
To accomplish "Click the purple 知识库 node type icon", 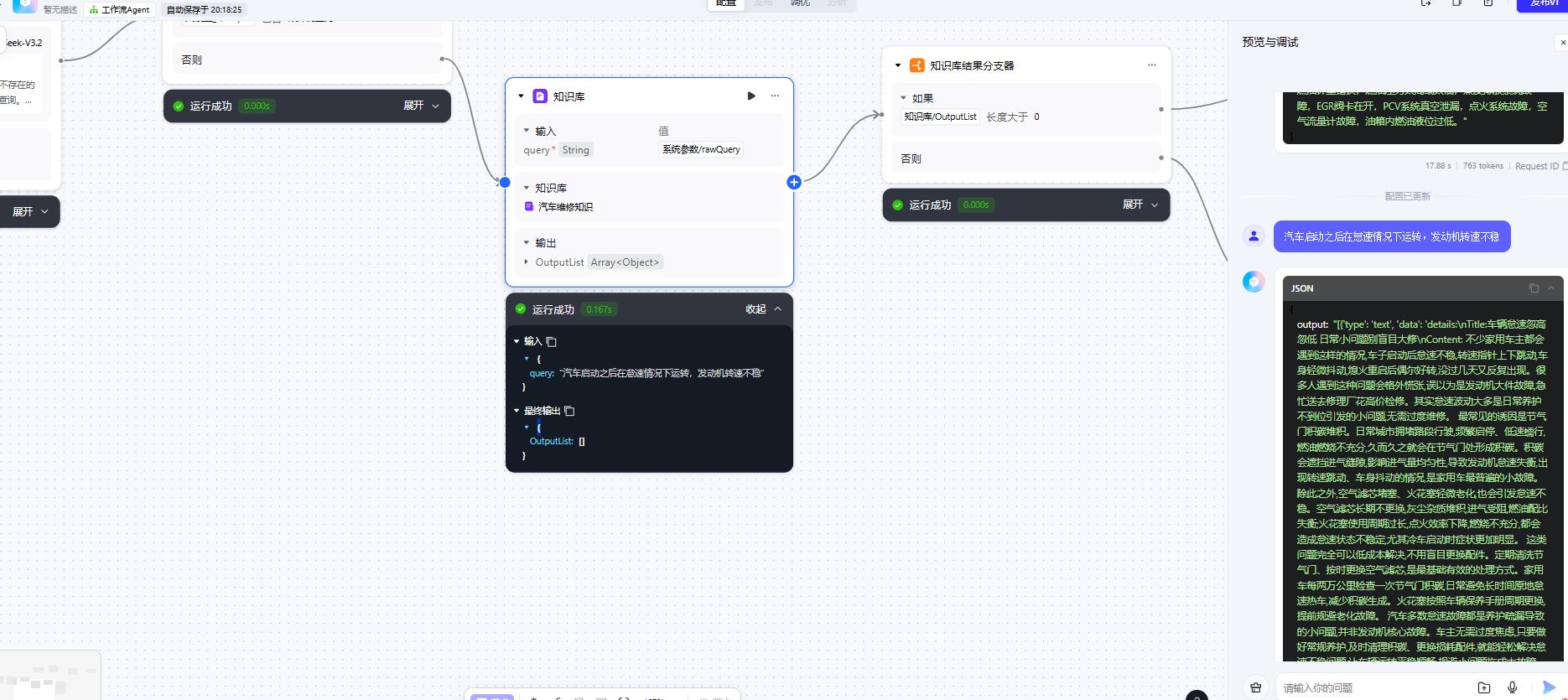I will [x=540, y=96].
